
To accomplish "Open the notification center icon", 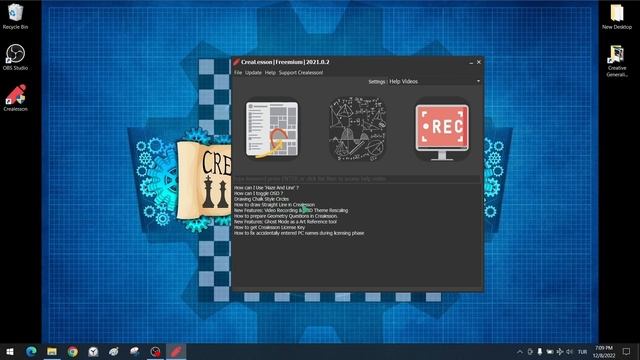I will pos(626,351).
